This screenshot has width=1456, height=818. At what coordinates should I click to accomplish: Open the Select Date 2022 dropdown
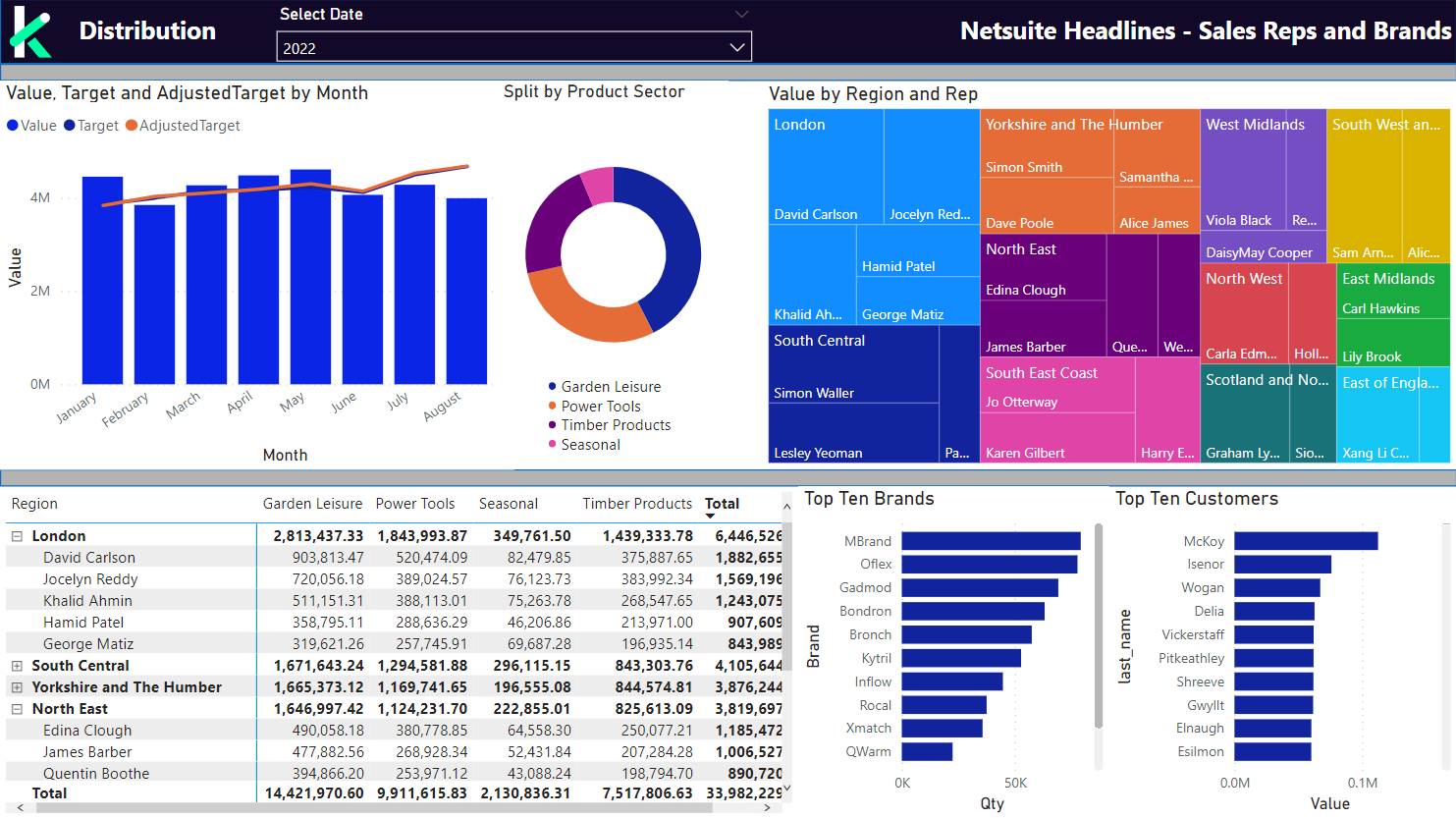(514, 47)
